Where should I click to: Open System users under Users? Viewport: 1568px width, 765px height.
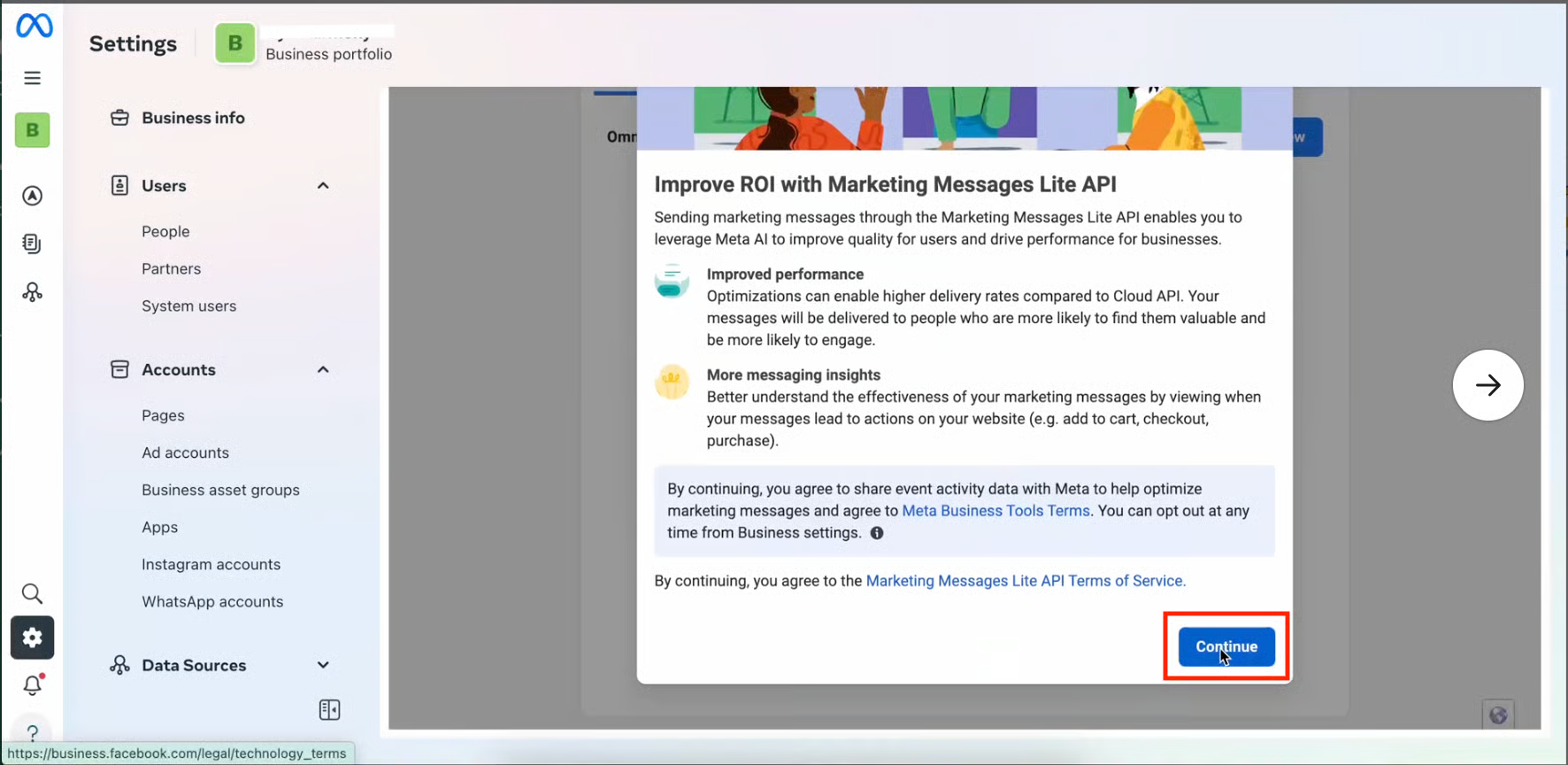(x=188, y=305)
